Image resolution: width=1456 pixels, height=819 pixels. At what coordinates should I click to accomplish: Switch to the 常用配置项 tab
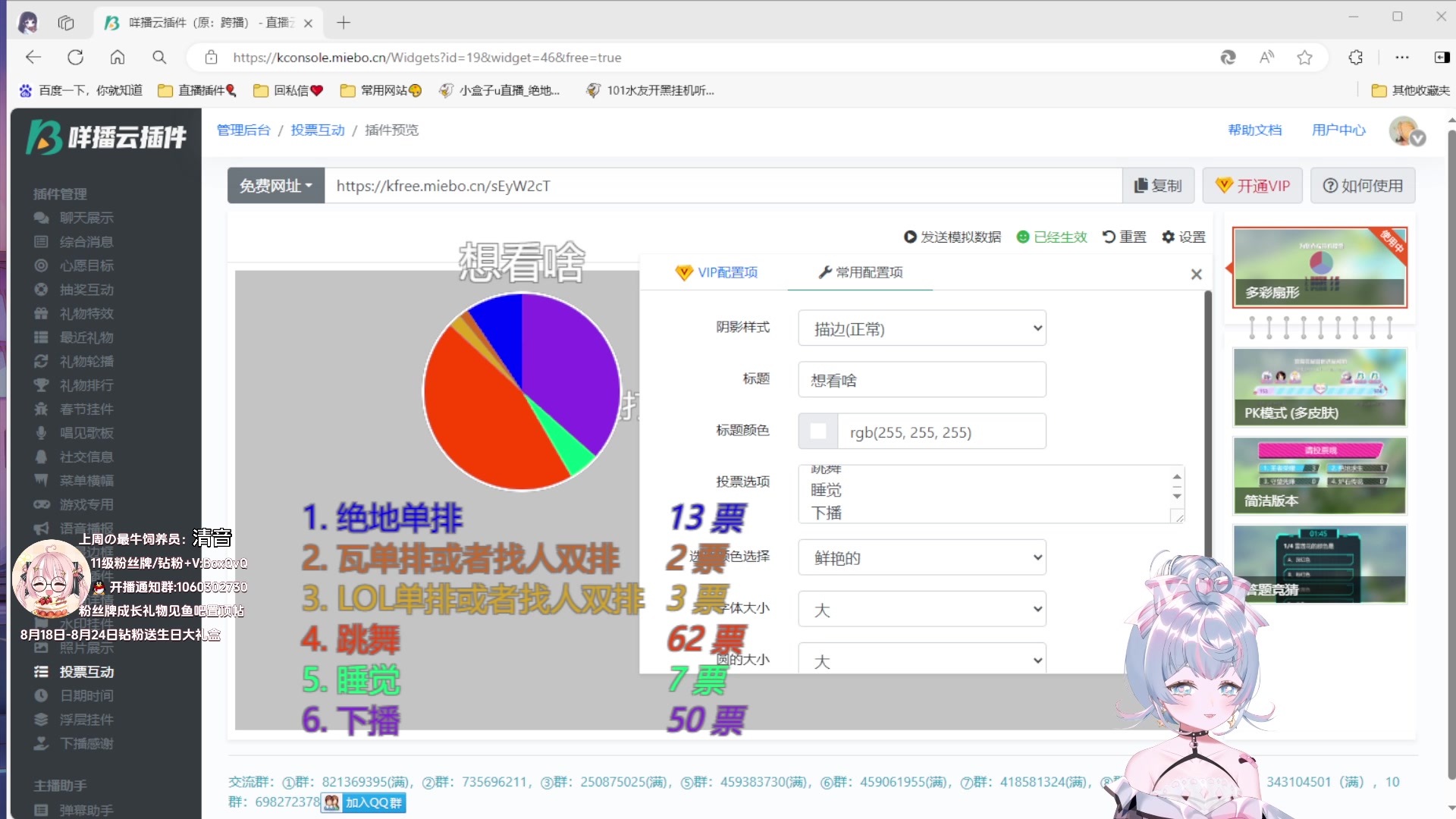(859, 272)
